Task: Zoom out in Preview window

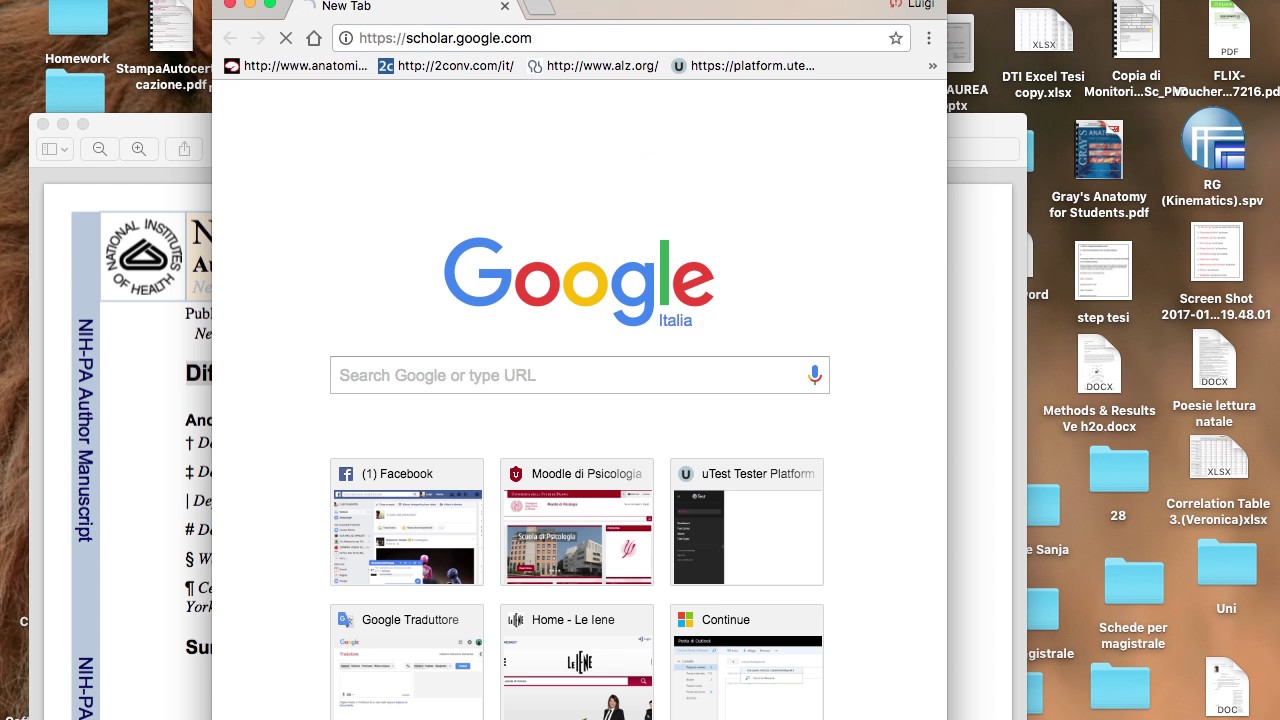Action: 100,149
